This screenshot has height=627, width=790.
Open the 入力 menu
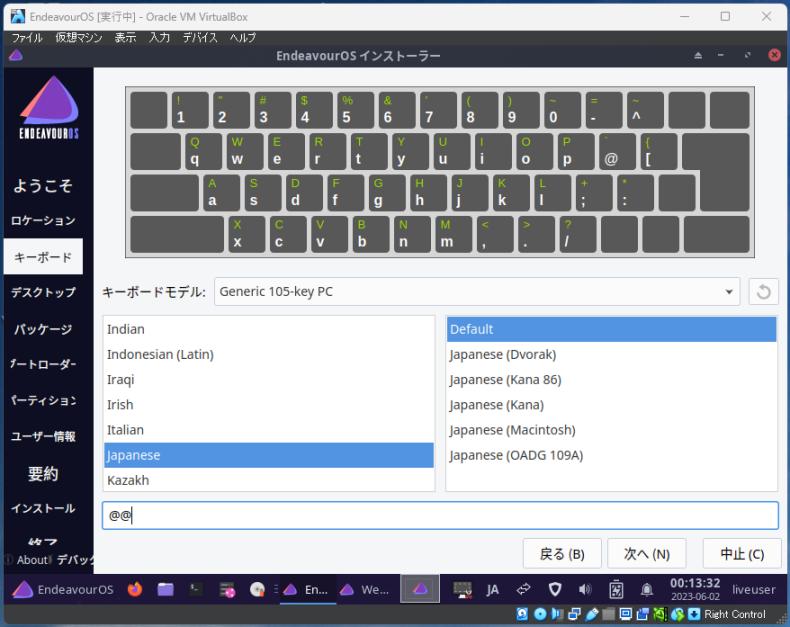click(x=159, y=38)
